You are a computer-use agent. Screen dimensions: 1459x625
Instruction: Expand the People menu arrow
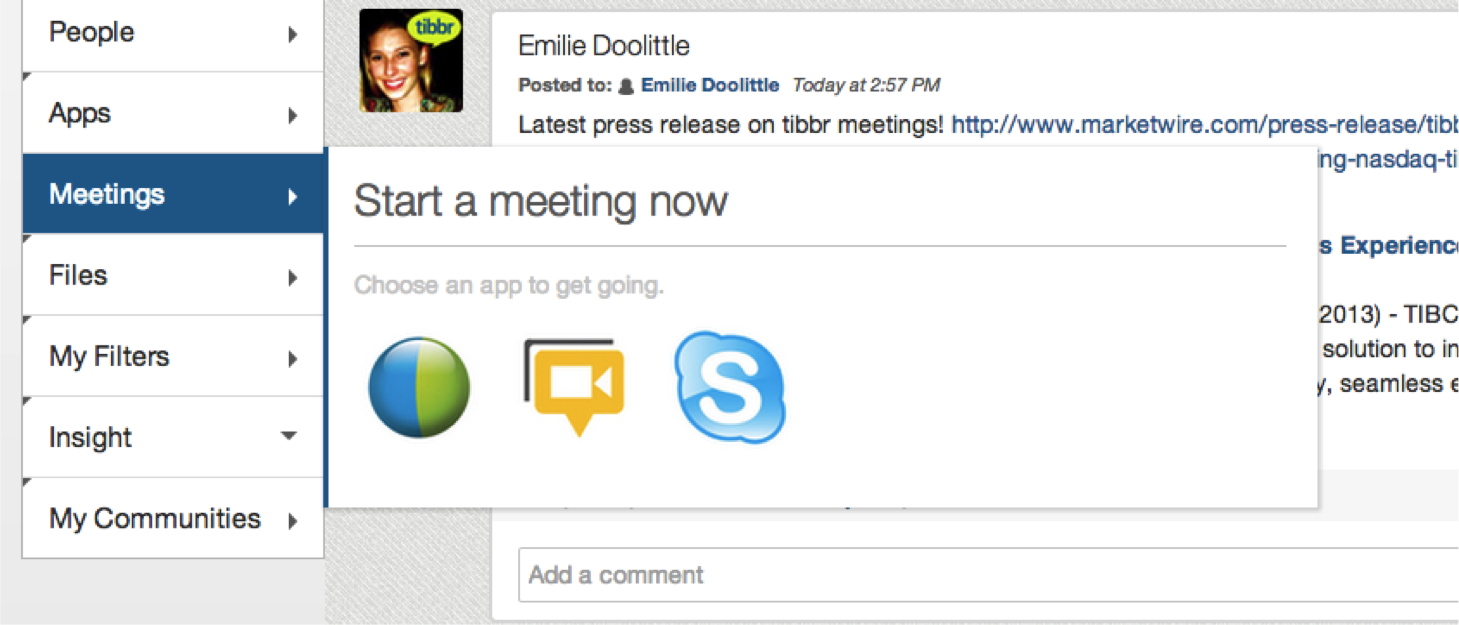293,34
